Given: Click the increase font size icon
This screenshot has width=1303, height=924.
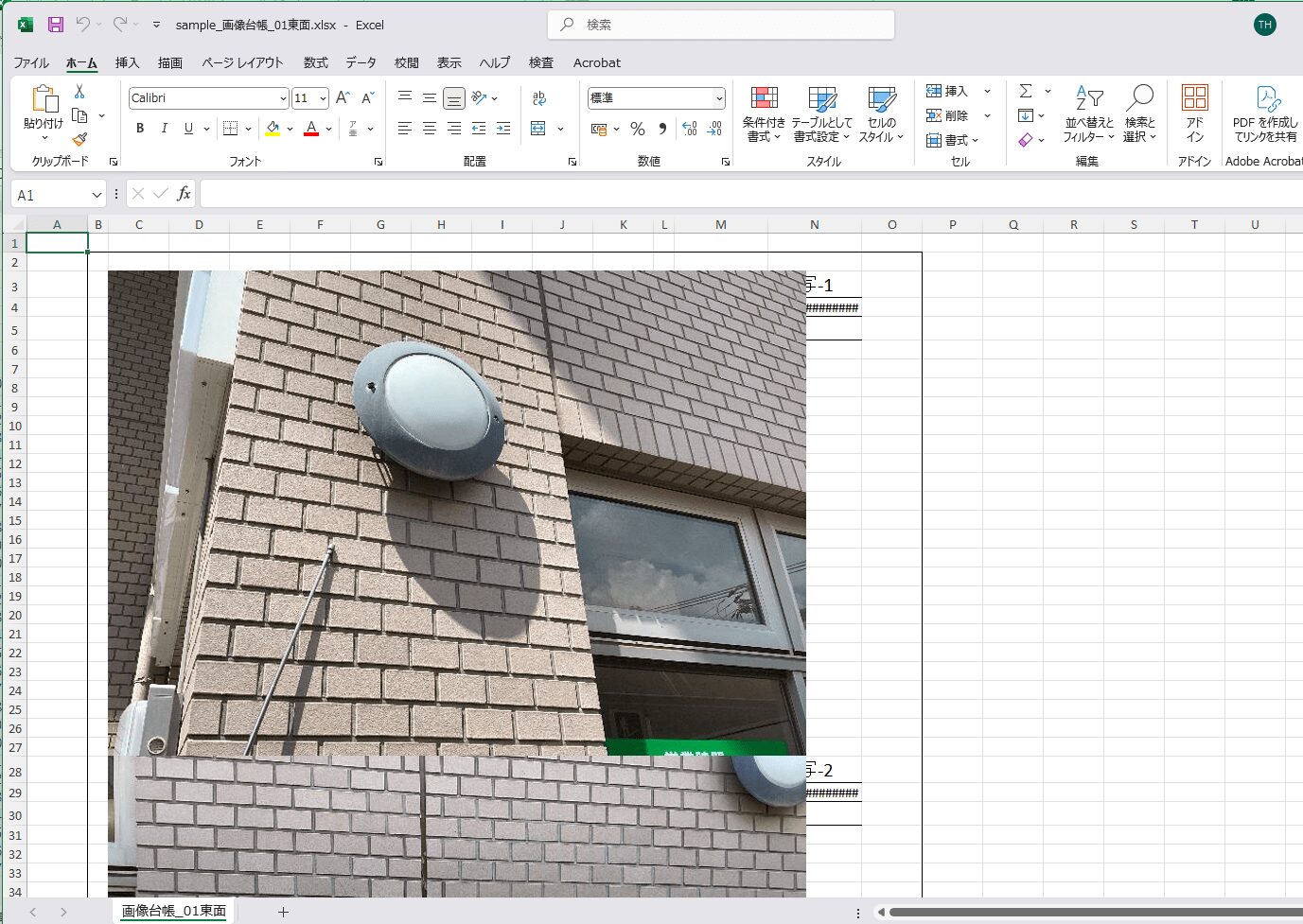Looking at the screenshot, I should 343,98.
